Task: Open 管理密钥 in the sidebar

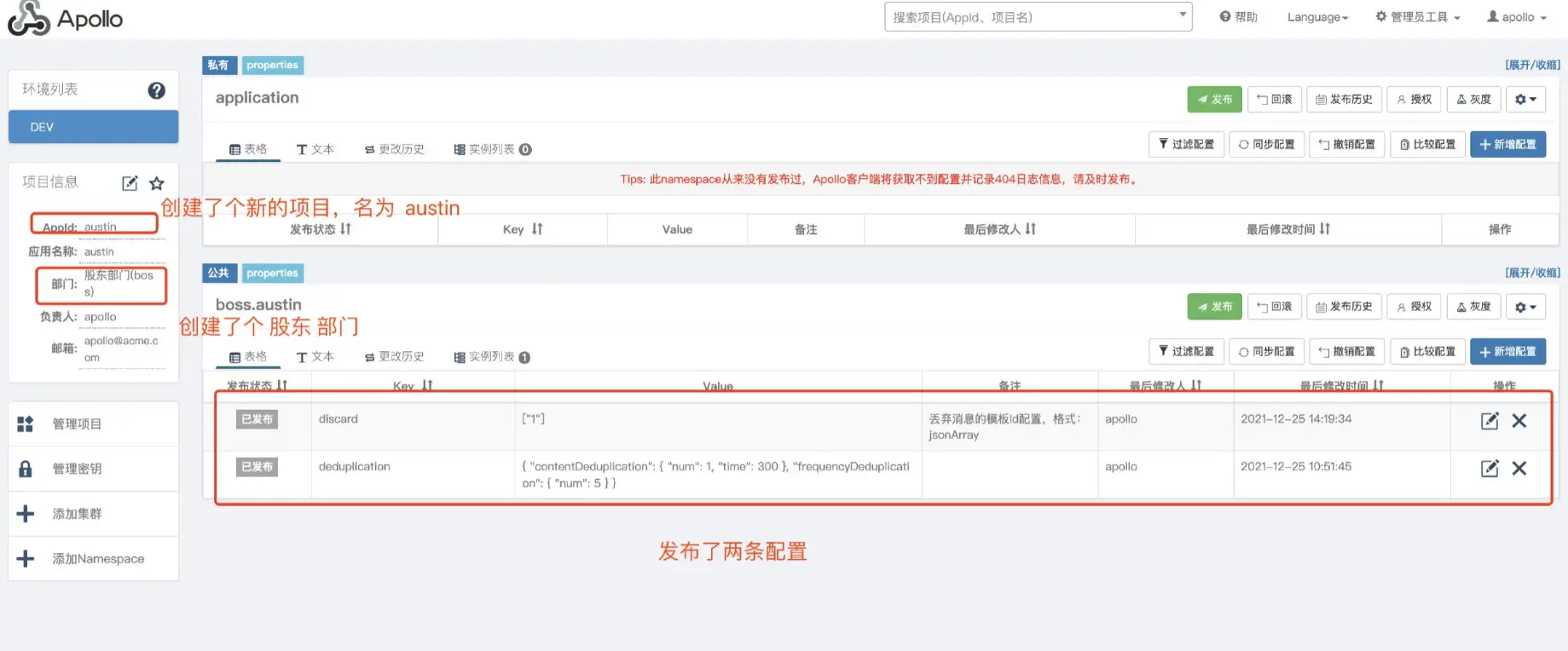Action: click(94, 469)
